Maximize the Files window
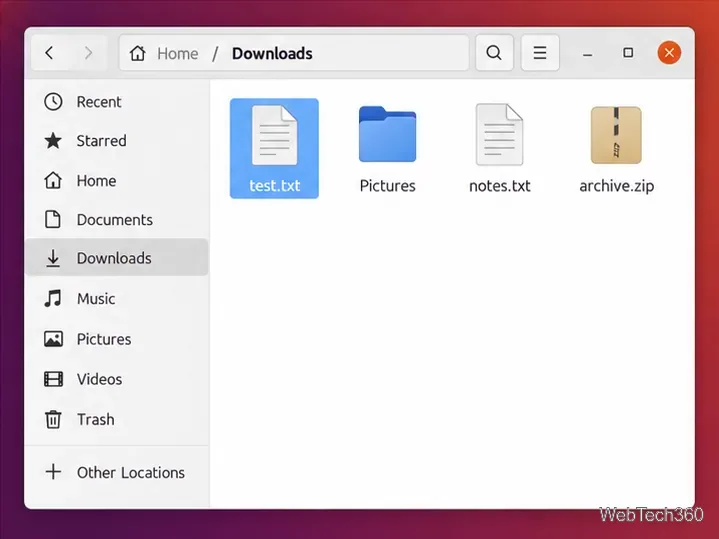Screen dimensions: 719x539 click(628, 53)
